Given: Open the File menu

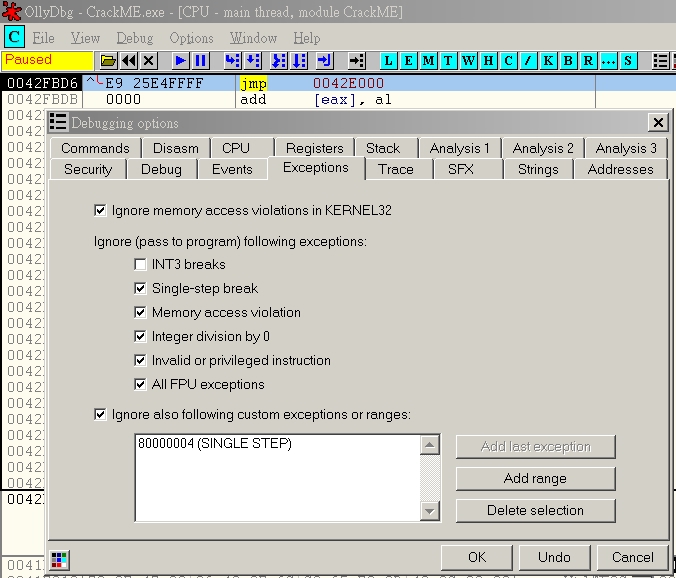Looking at the screenshot, I should (44, 38).
